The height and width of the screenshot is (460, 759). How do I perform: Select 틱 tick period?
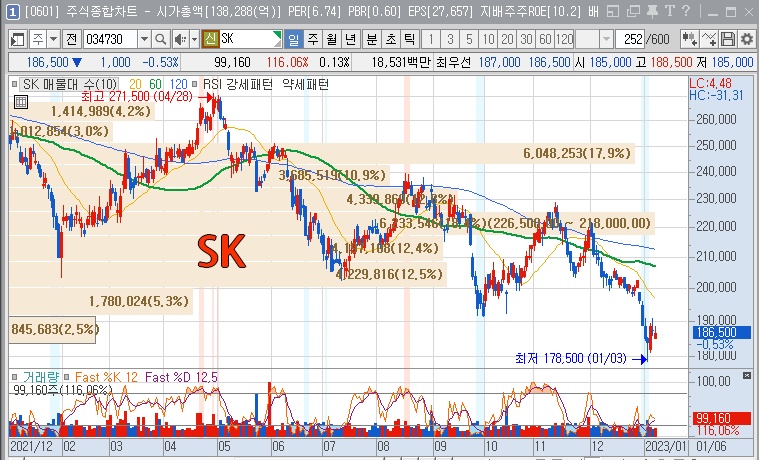(410, 39)
